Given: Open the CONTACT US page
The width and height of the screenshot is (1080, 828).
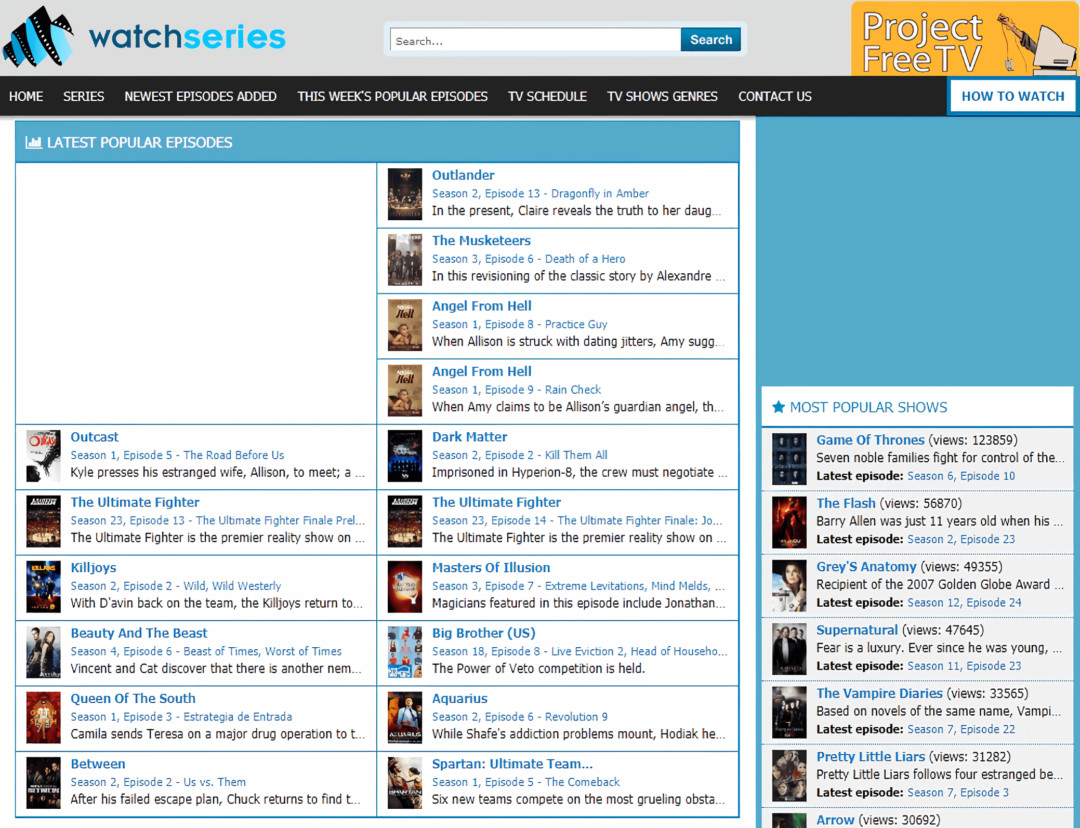Looking at the screenshot, I should (x=775, y=96).
